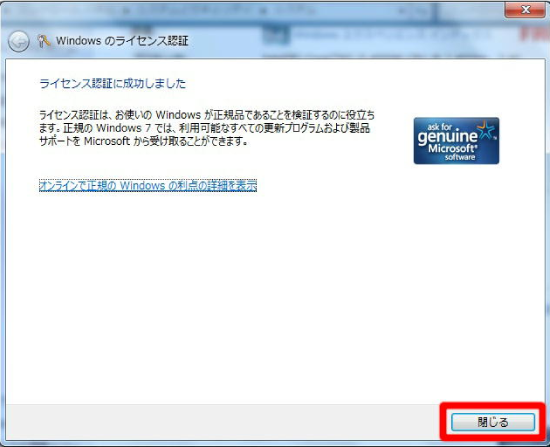
Task: Click the ask for genuine Microsoft badge
Action: pyautogui.click(x=456, y=141)
